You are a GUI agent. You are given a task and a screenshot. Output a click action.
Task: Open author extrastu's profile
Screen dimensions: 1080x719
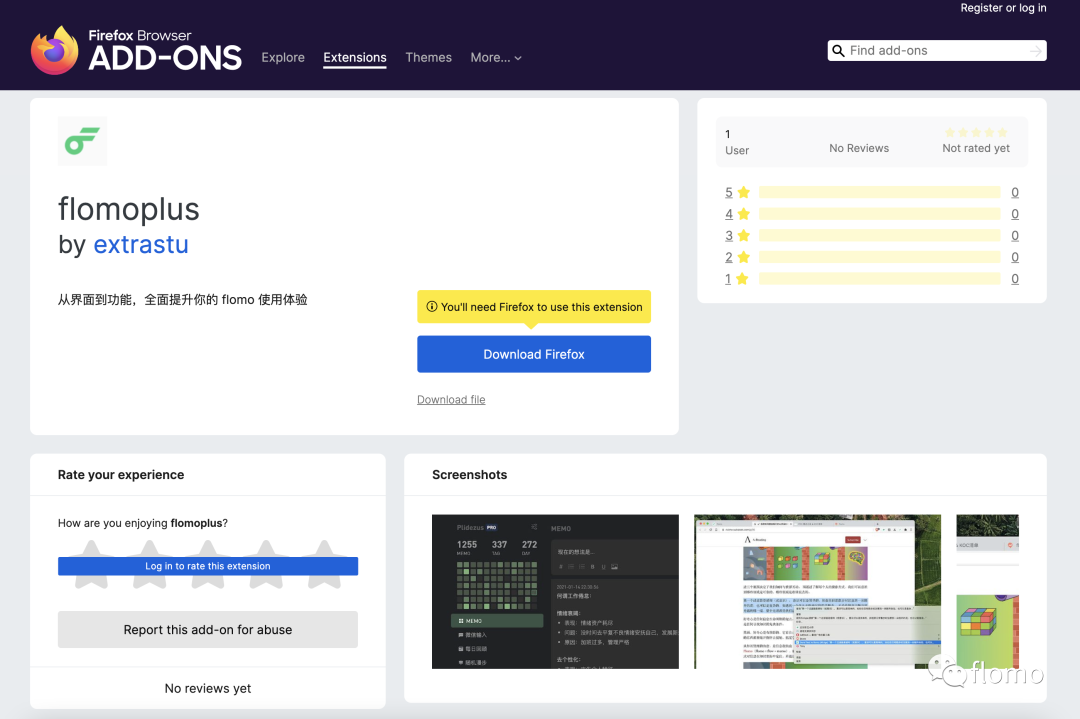point(141,244)
